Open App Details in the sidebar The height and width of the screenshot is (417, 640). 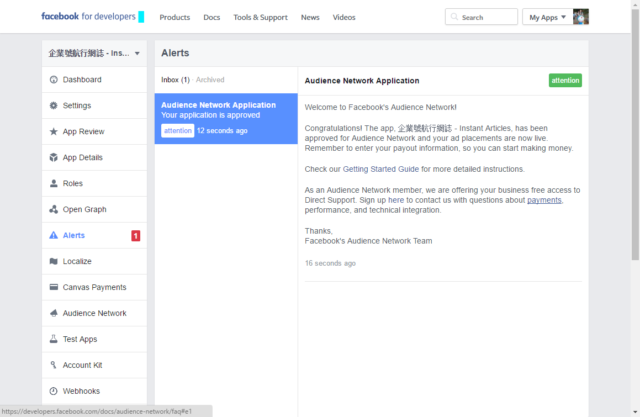(94, 157)
